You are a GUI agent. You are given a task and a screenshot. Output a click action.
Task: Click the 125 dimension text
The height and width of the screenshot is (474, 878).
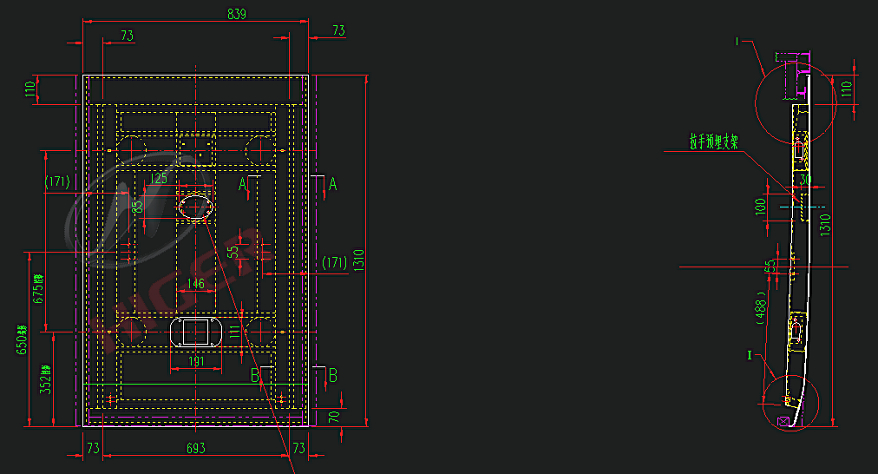(x=157, y=179)
